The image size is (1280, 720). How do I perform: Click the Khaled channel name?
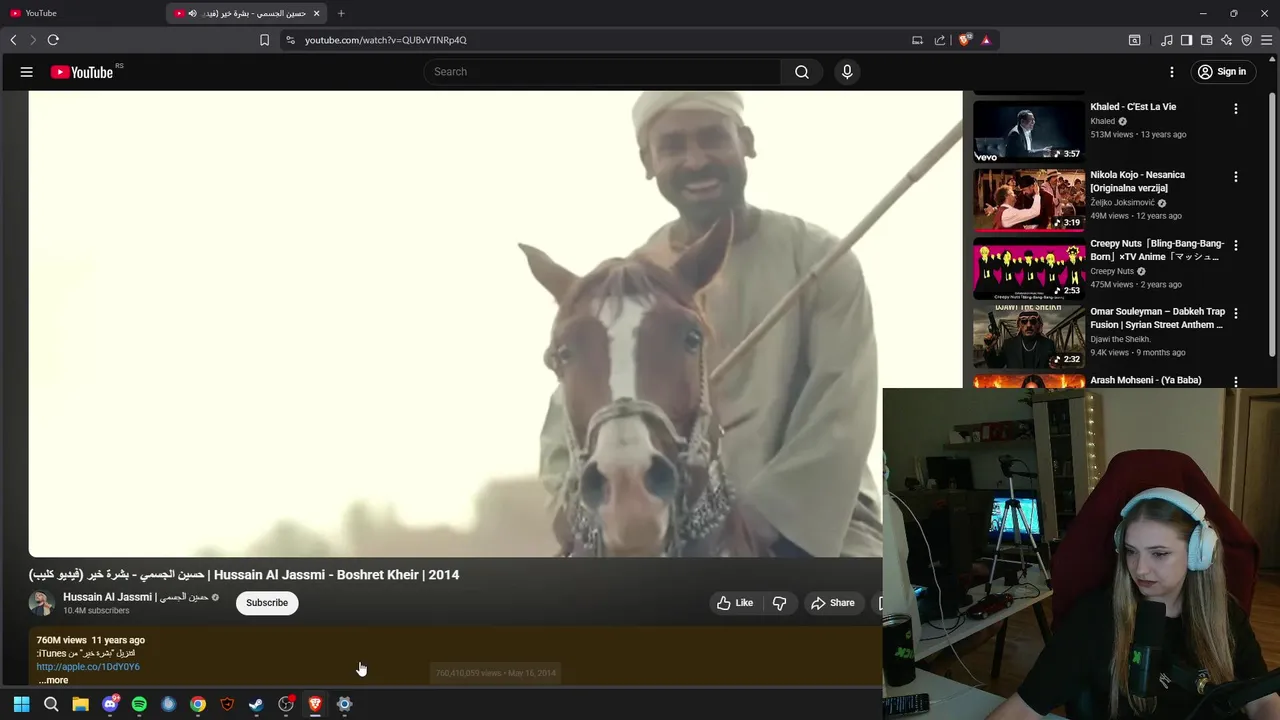1102,121
